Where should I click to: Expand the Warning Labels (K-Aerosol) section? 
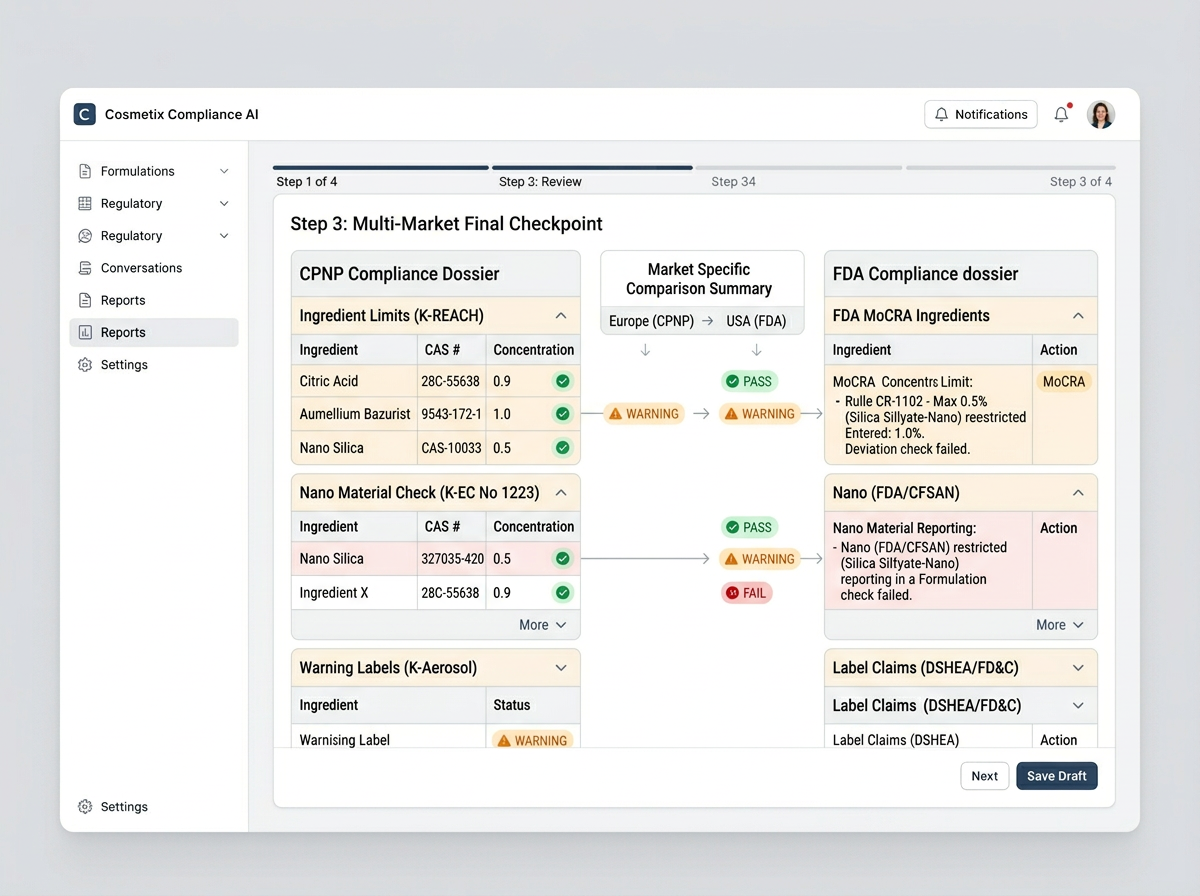(562, 667)
